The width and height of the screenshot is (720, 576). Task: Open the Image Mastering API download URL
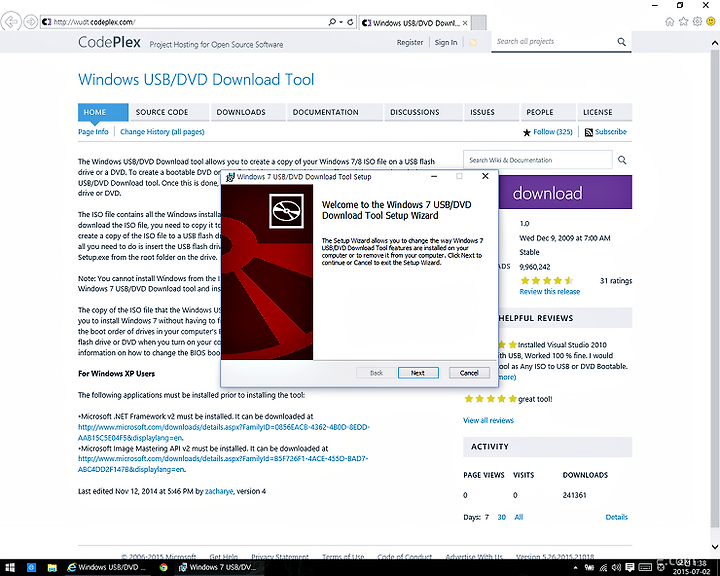click(223, 464)
